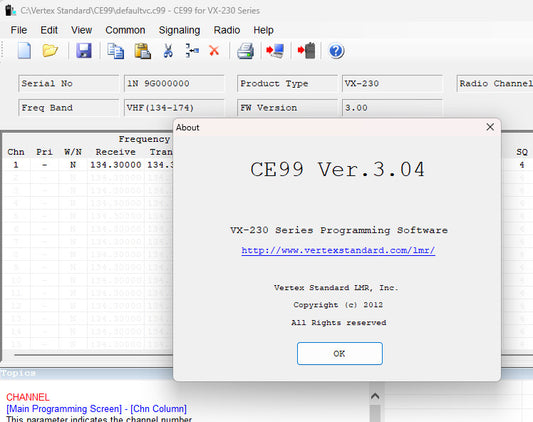Click channel 1 W/N value N
The width and height of the screenshot is (533, 422).
click(73, 165)
